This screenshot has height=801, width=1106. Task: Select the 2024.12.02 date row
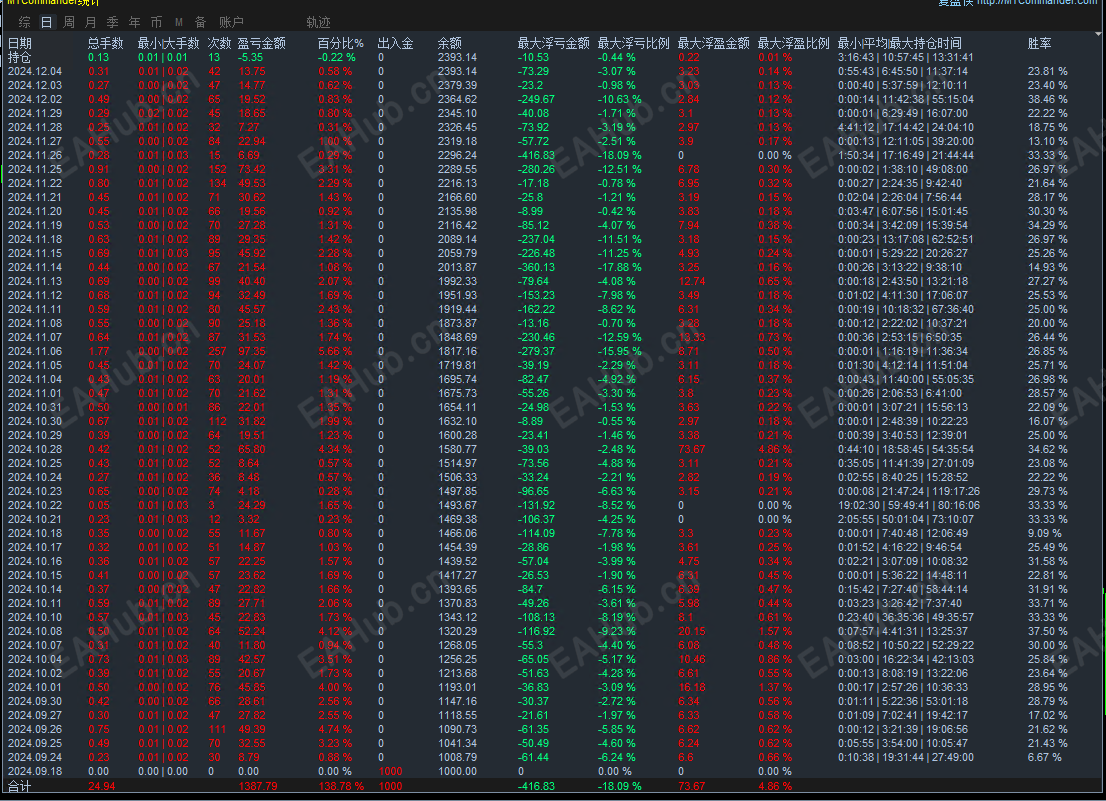(35, 99)
